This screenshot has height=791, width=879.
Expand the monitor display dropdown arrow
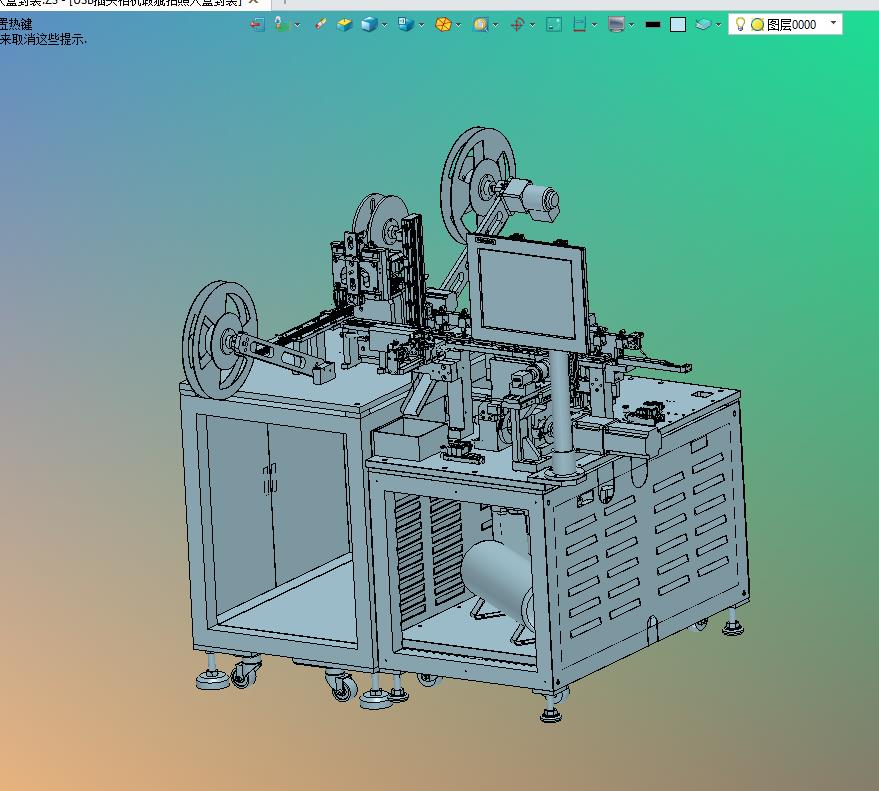coord(631,25)
